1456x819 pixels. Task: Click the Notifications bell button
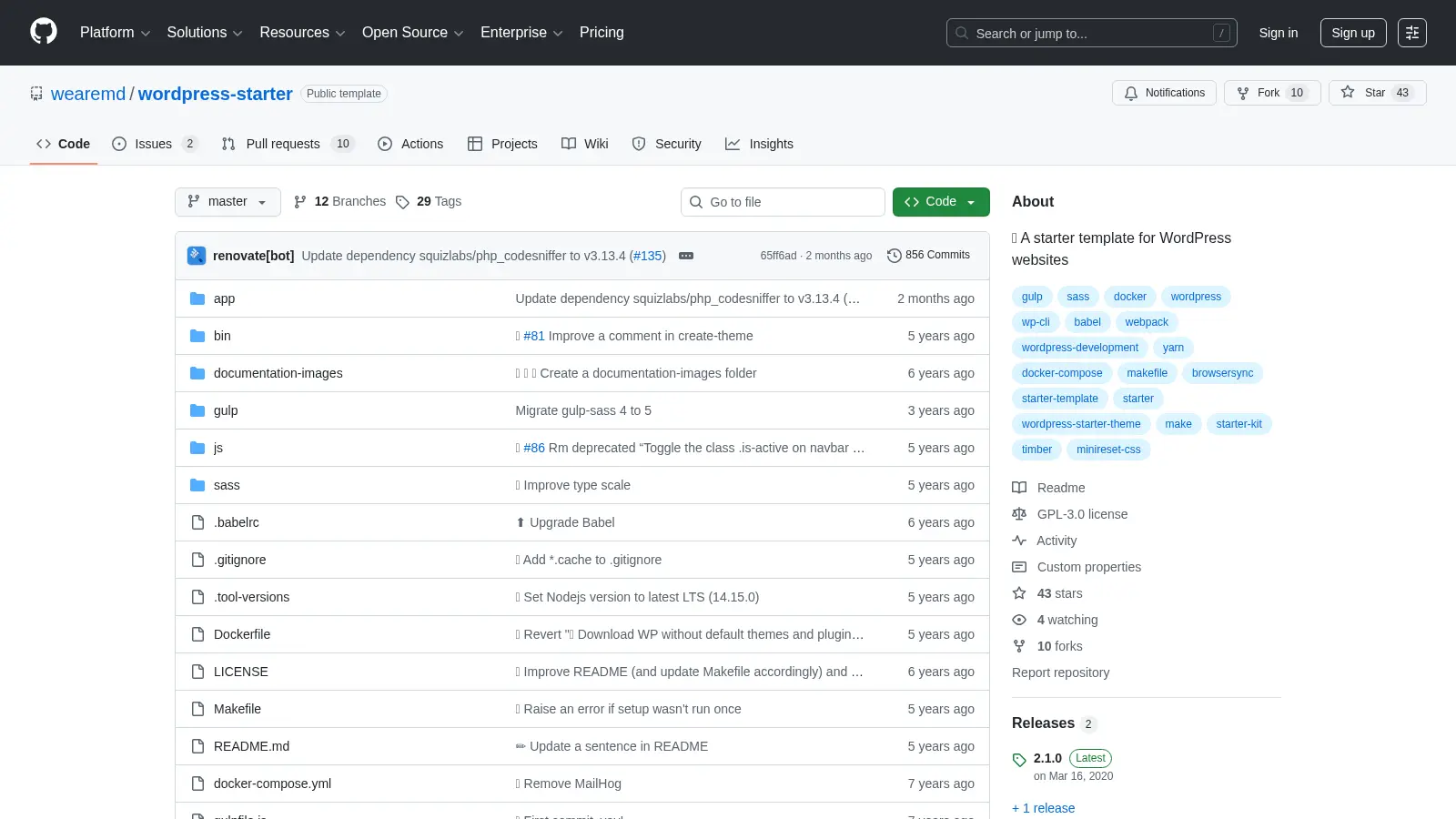(x=1164, y=93)
